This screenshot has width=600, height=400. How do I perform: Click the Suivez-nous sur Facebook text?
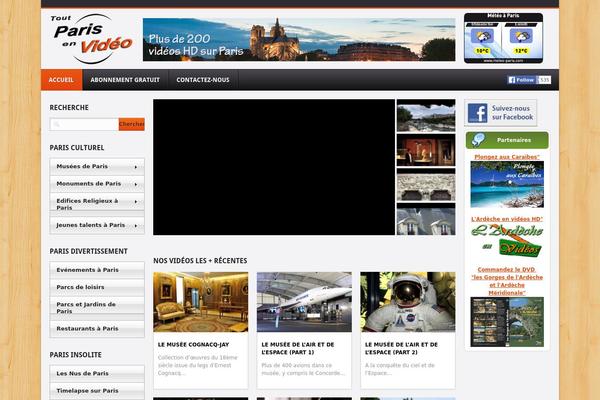click(512, 113)
